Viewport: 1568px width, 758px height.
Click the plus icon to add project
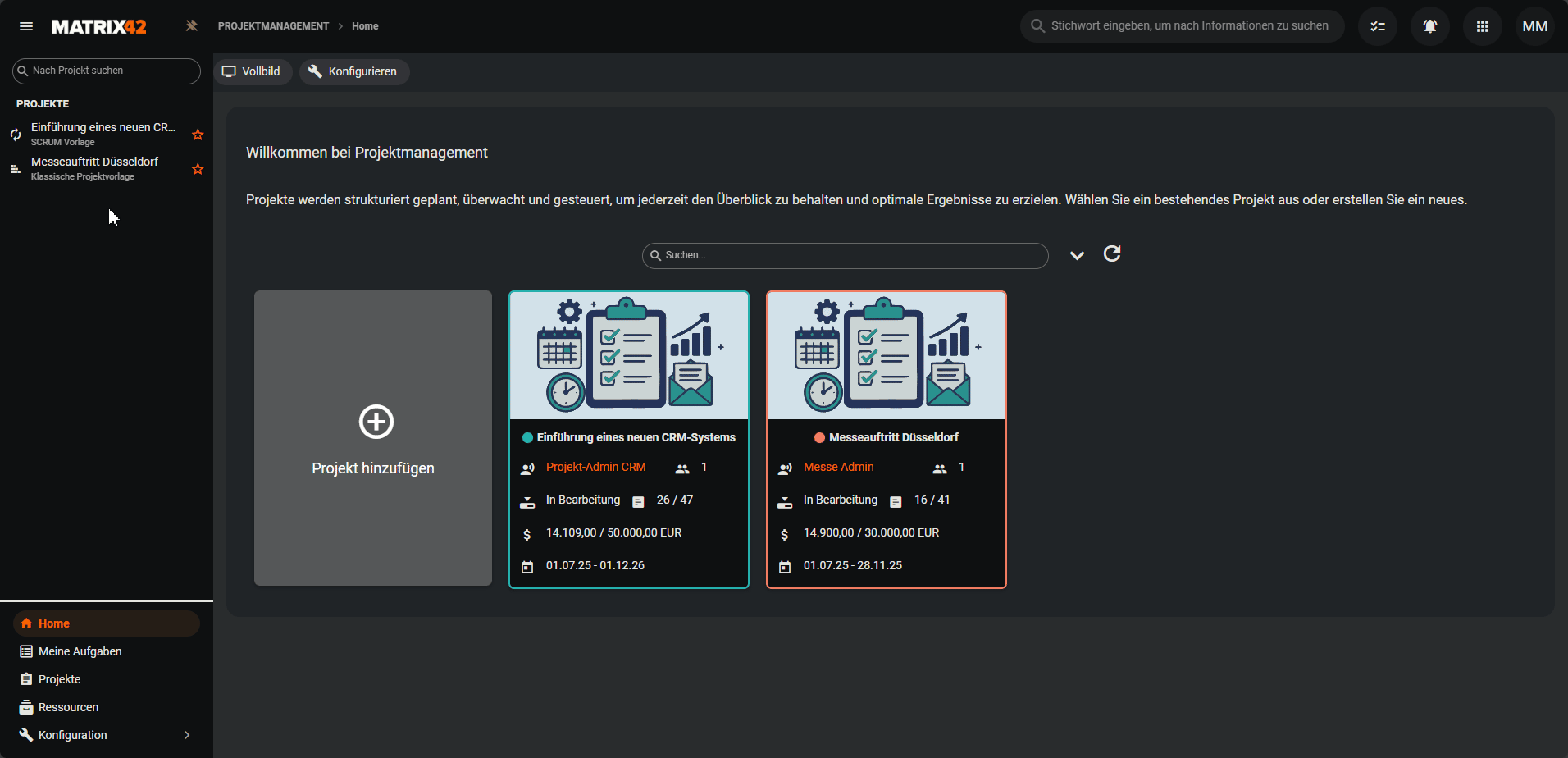376,422
